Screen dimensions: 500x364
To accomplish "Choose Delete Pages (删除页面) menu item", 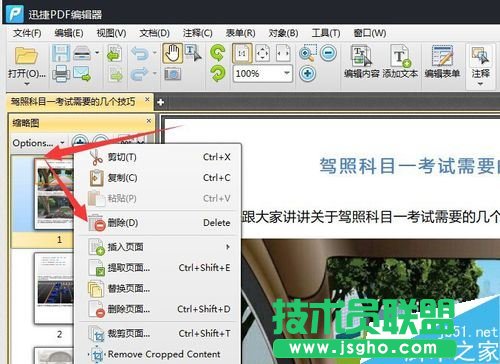I will point(159,309).
